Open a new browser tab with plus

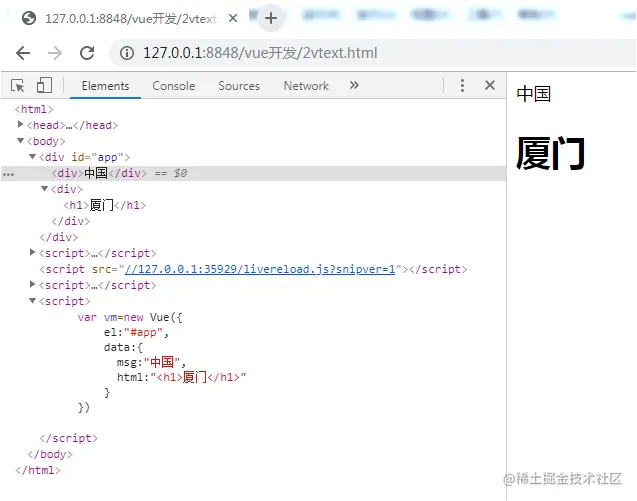pos(271,18)
